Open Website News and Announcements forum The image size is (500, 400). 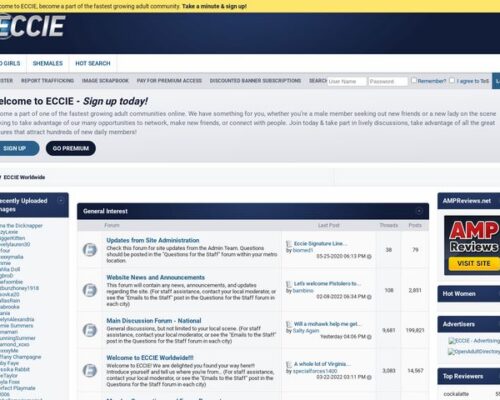tap(155, 277)
